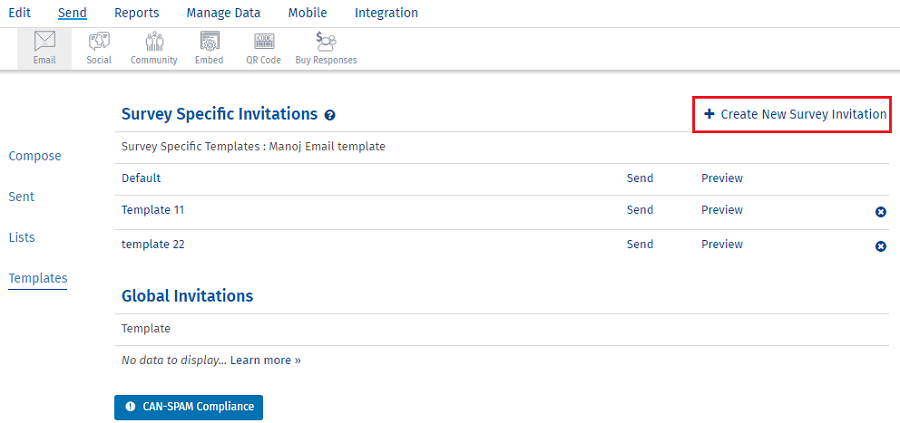Click Create New Survey Invitation
The image size is (900, 423).
coord(795,114)
